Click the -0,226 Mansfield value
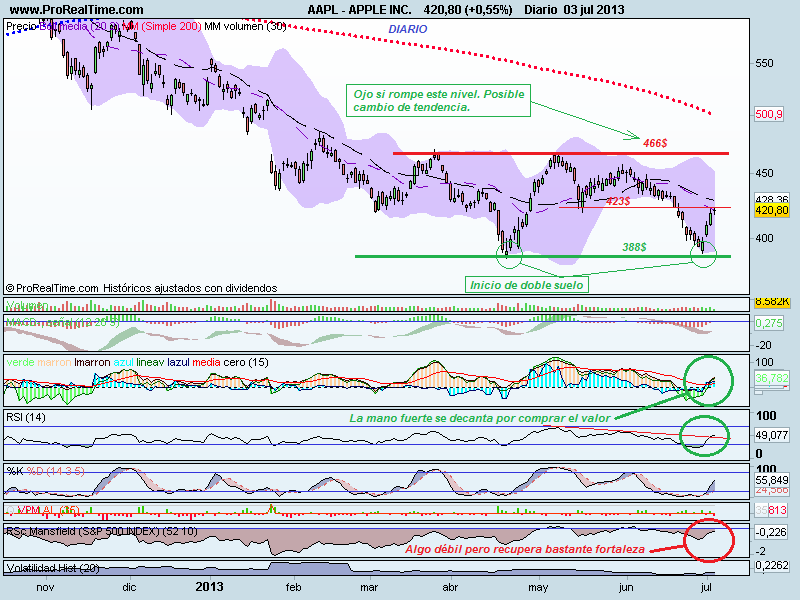Viewport: 800px width, 600px height. [771, 532]
